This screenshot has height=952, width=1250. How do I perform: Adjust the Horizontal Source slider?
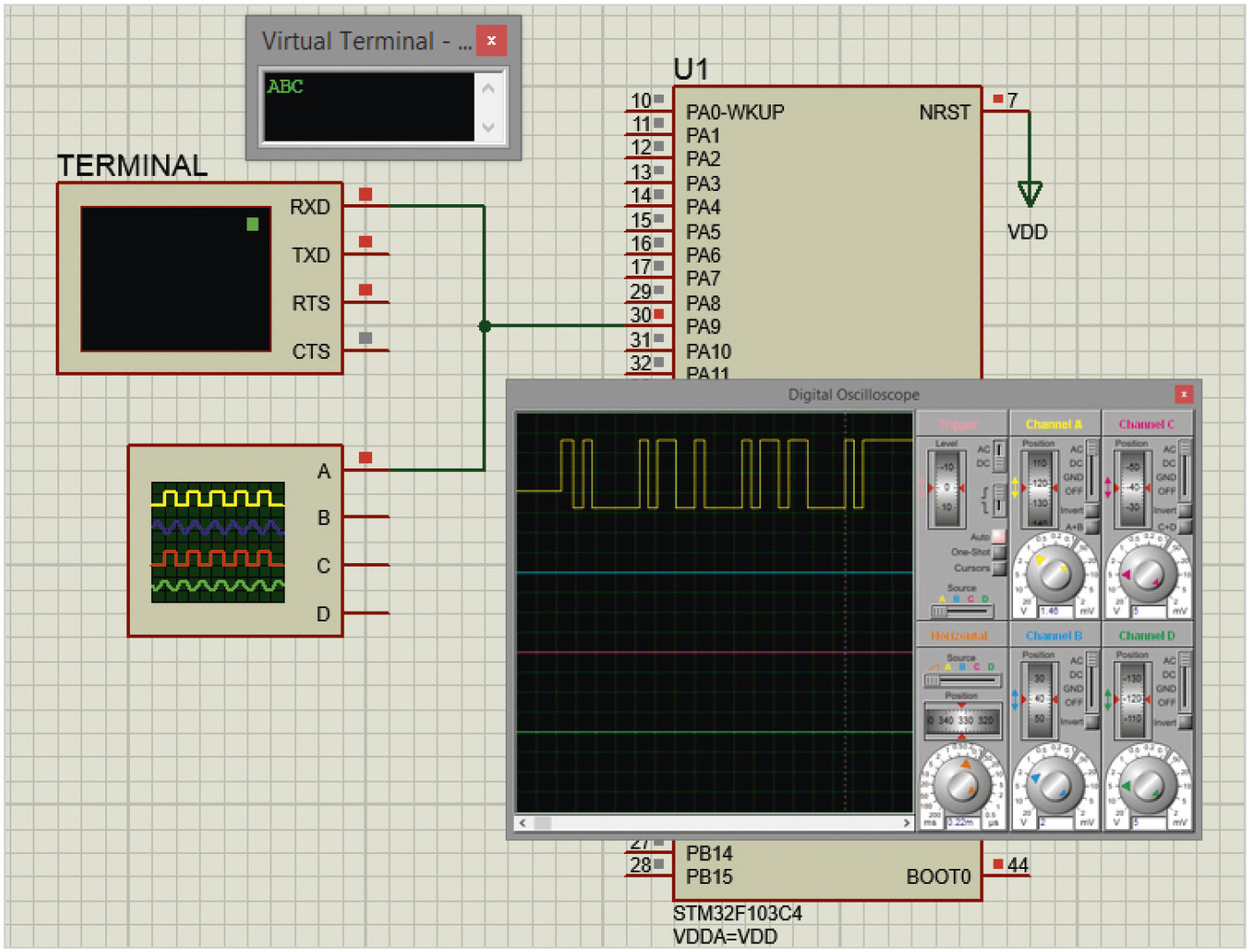[x=962, y=681]
